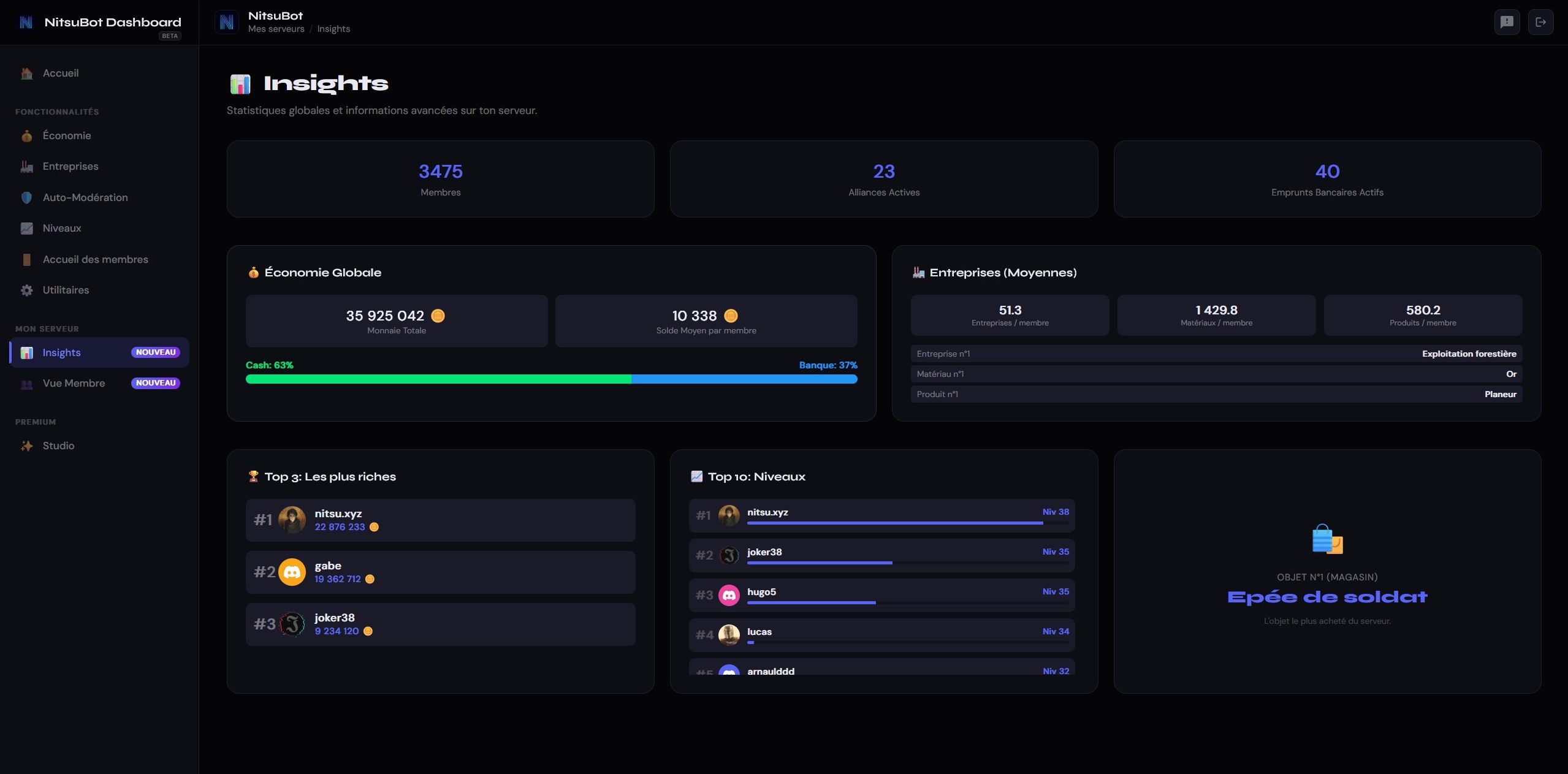The image size is (1568, 774).
Task: Click the logout icon in the header
Action: (1541, 21)
